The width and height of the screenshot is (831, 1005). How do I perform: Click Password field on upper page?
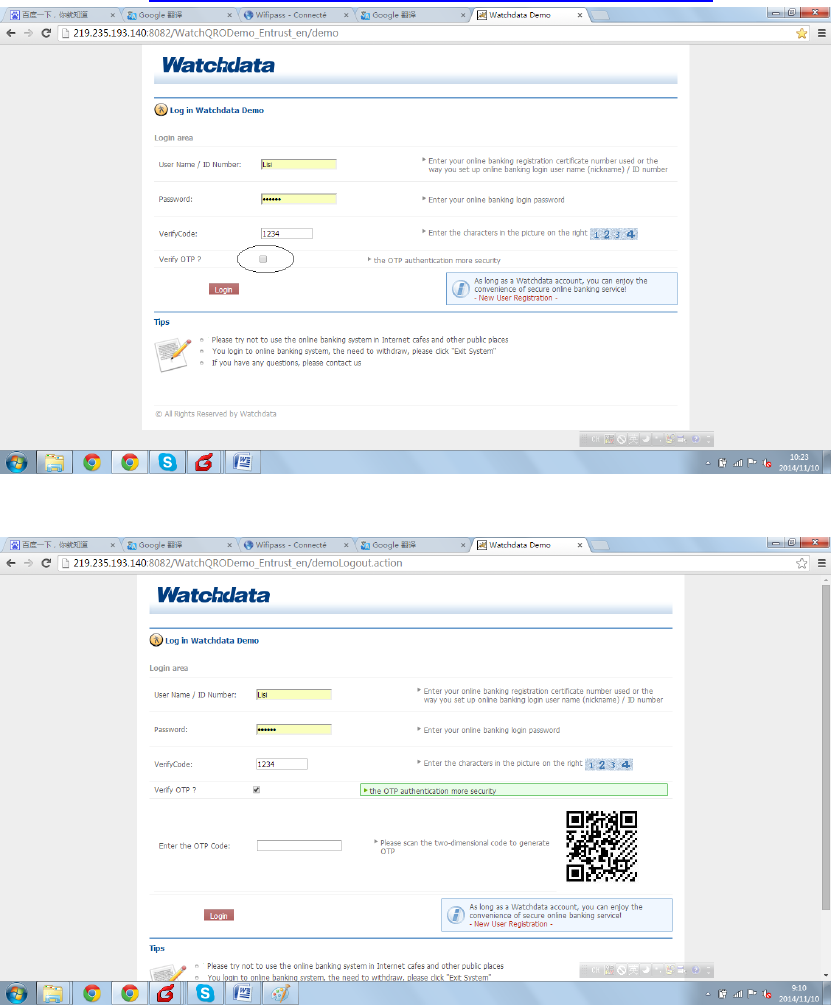(299, 199)
